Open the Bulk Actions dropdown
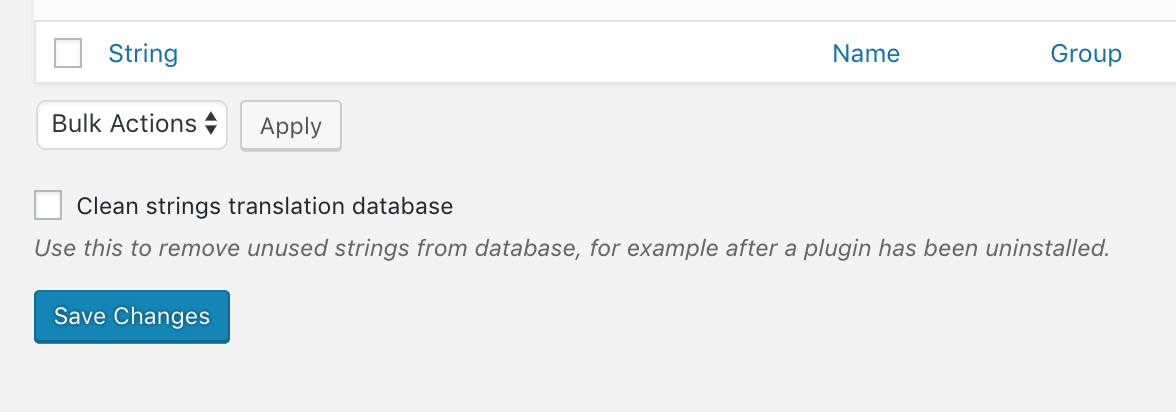 [132, 125]
